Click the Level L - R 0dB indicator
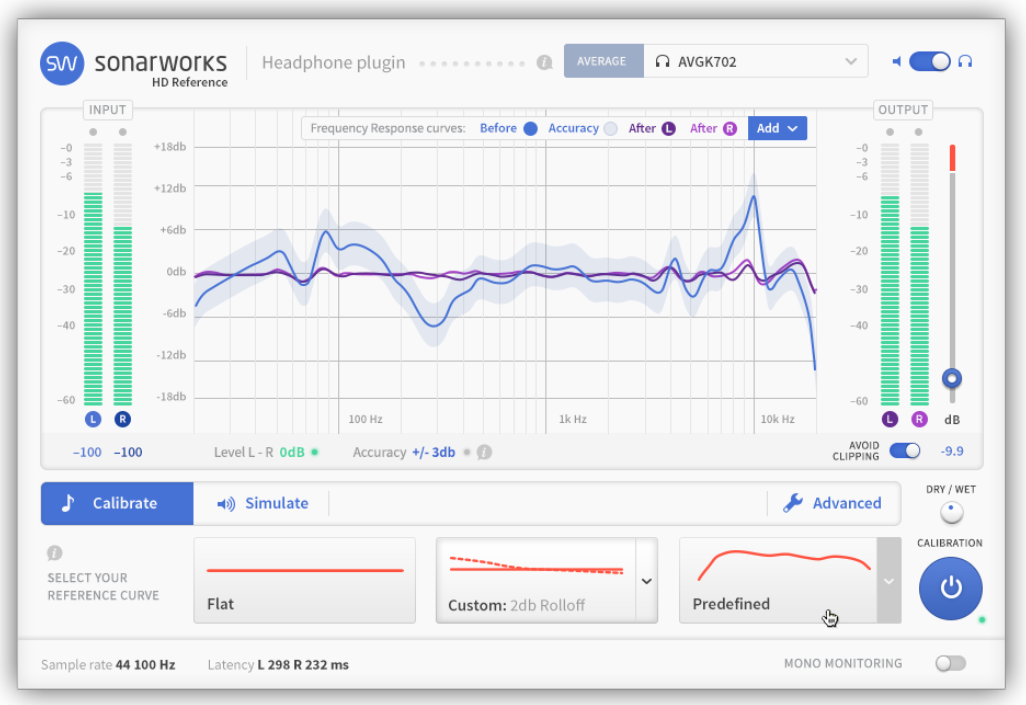Screen dimensions: 1026x705 (x=266, y=452)
